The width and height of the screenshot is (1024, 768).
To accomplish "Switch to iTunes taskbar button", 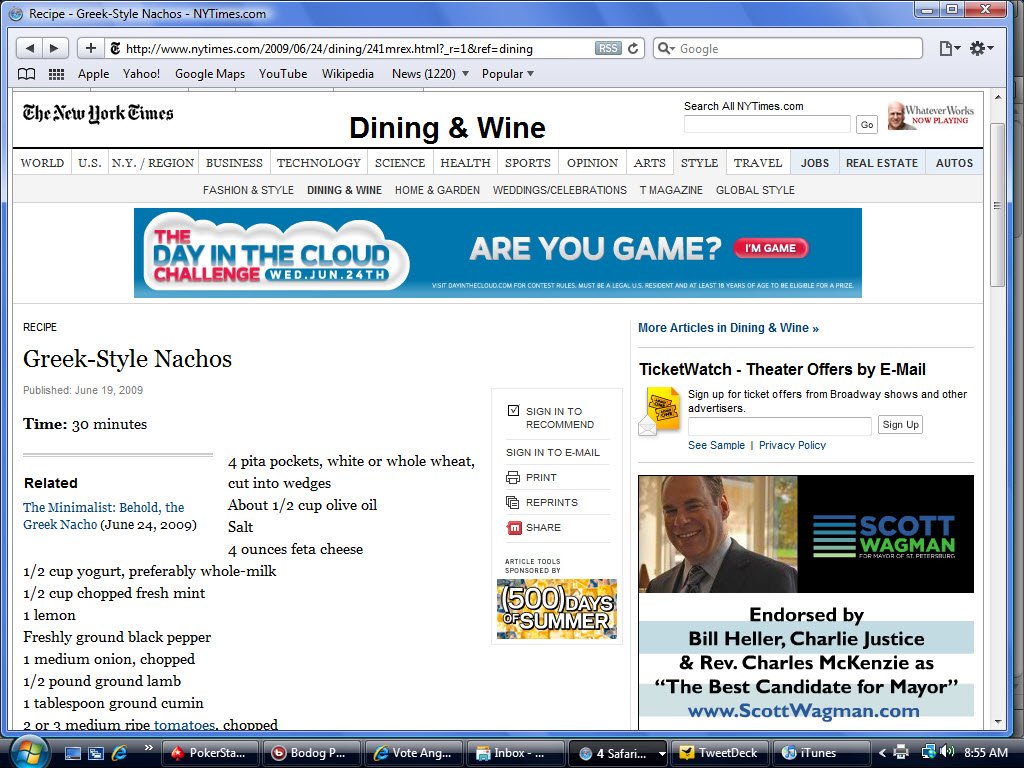I will pyautogui.click(x=821, y=753).
